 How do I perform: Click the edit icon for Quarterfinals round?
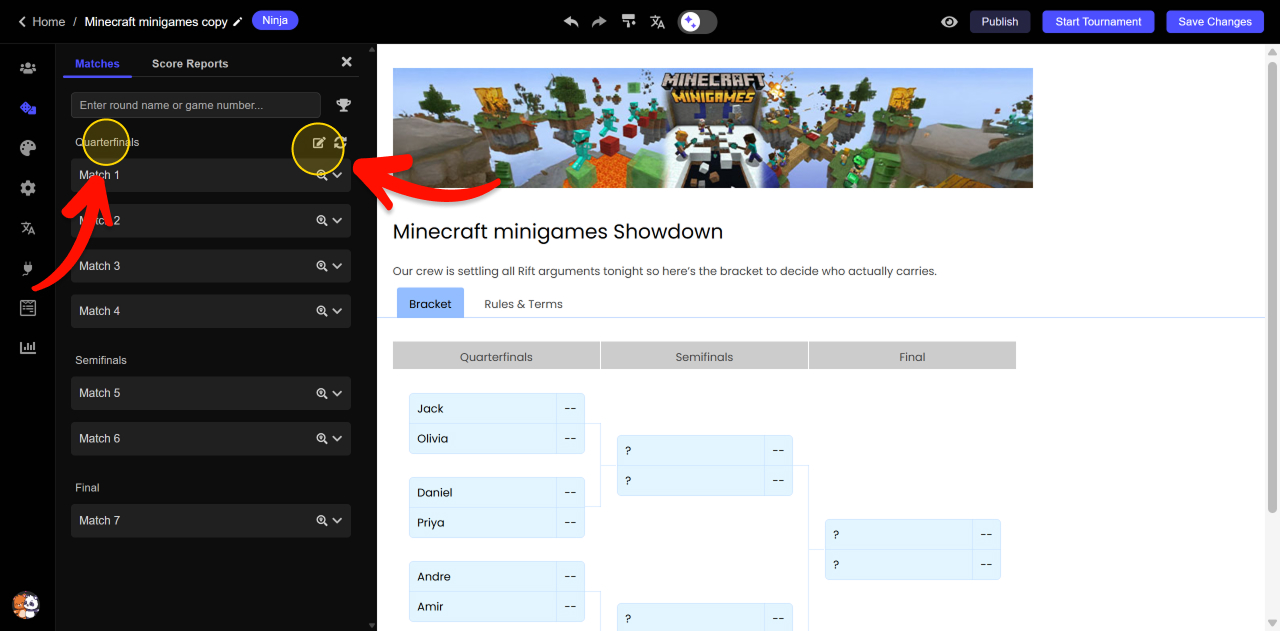pos(319,143)
